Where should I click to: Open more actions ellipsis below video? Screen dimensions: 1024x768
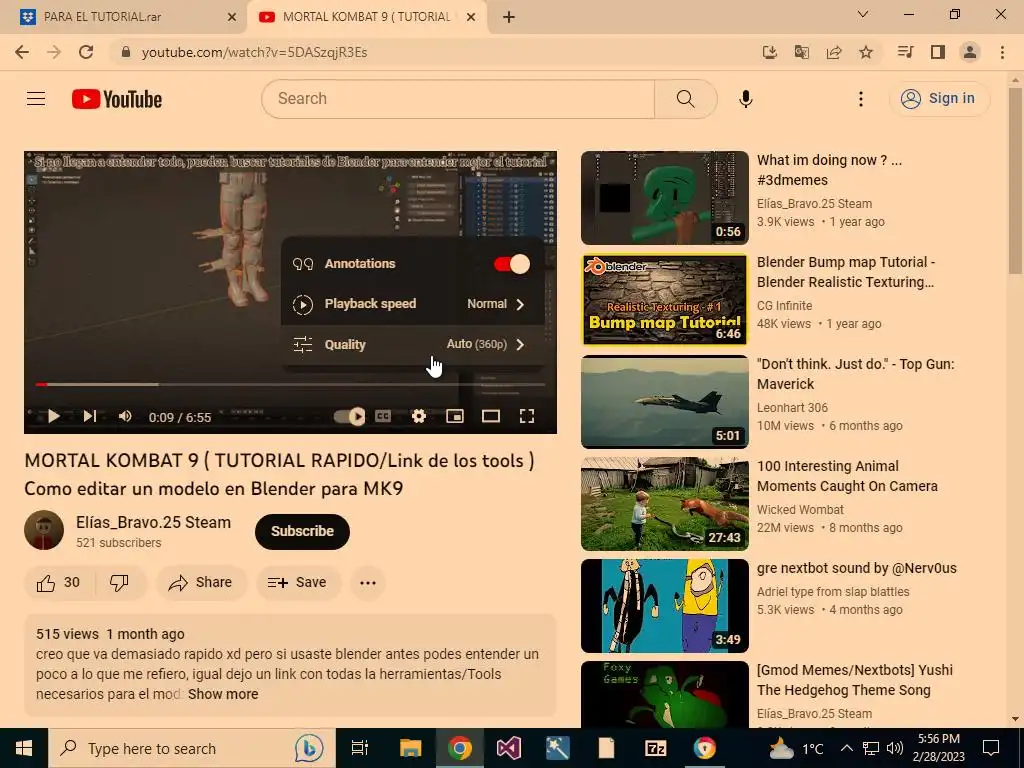pyautogui.click(x=368, y=583)
